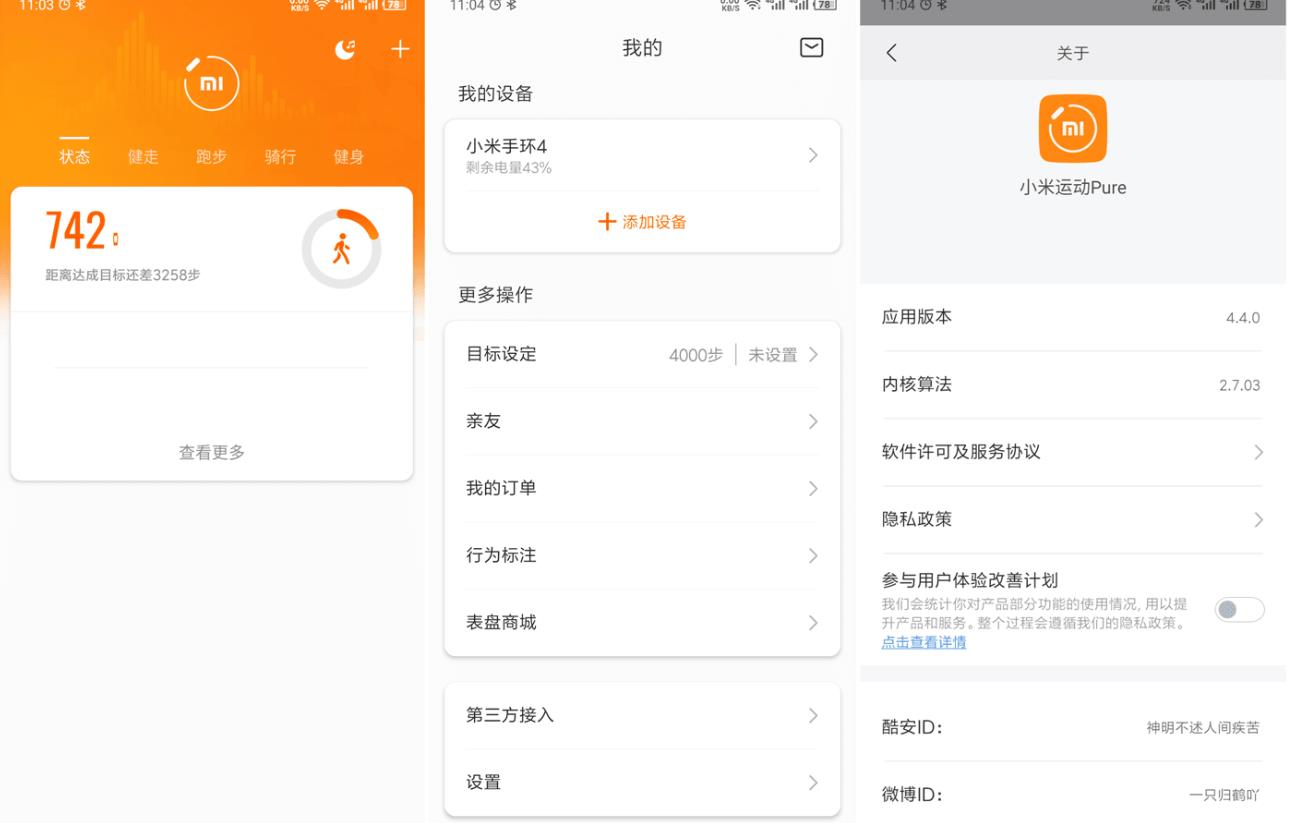The width and height of the screenshot is (1289, 823).
Task: Select the 状态 tab
Action: pyautogui.click(x=75, y=156)
